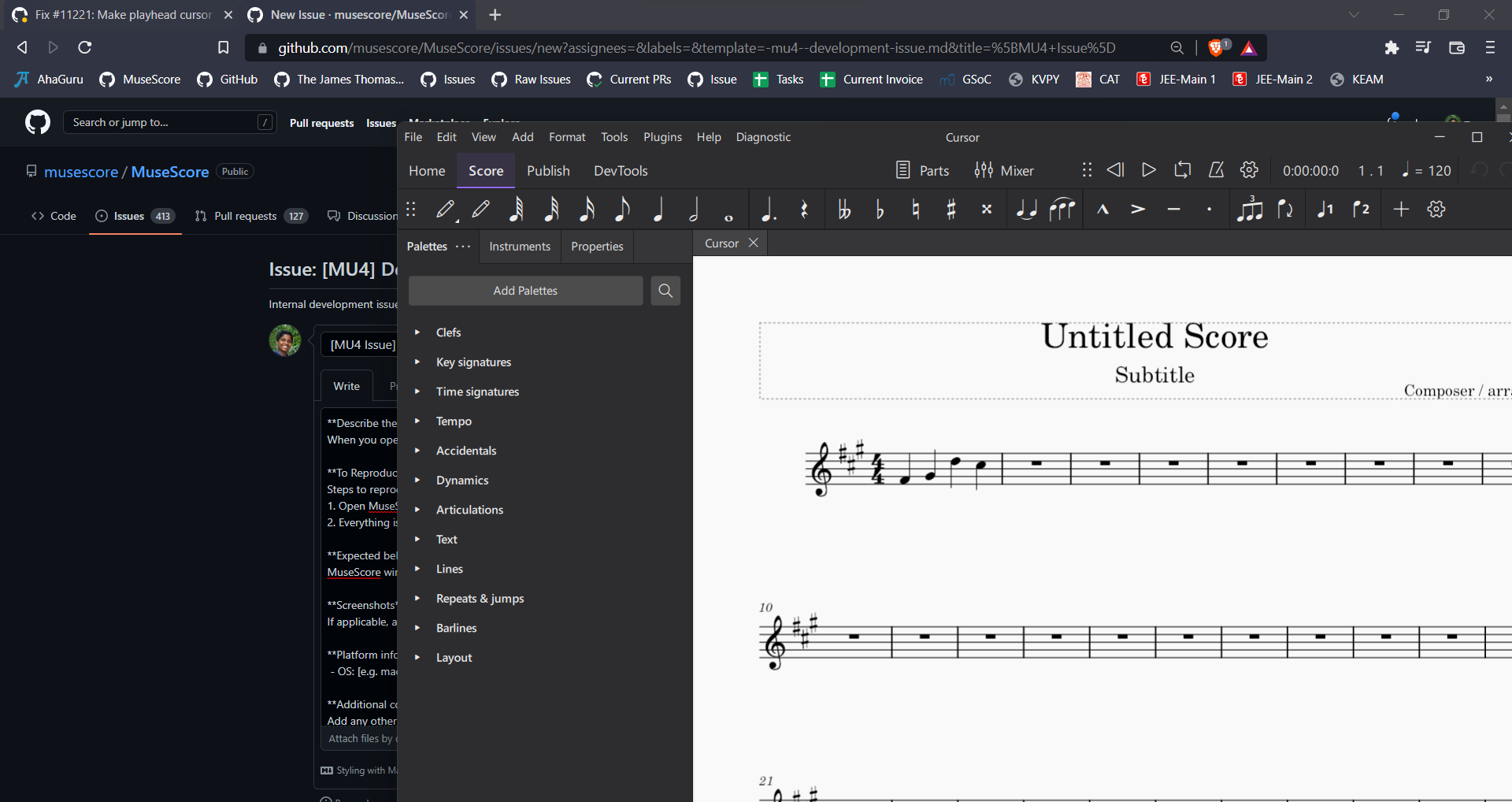The width and height of the screenshot is (1512, 802).
Task: Click the tuplet icon in the note toolbar
Action: coord(1251,210)
